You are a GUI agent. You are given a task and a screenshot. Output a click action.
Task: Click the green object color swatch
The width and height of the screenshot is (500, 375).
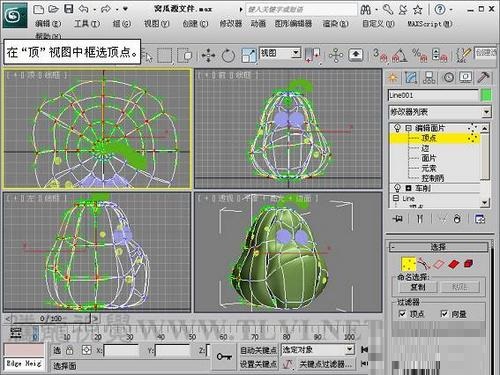point(486,96)
